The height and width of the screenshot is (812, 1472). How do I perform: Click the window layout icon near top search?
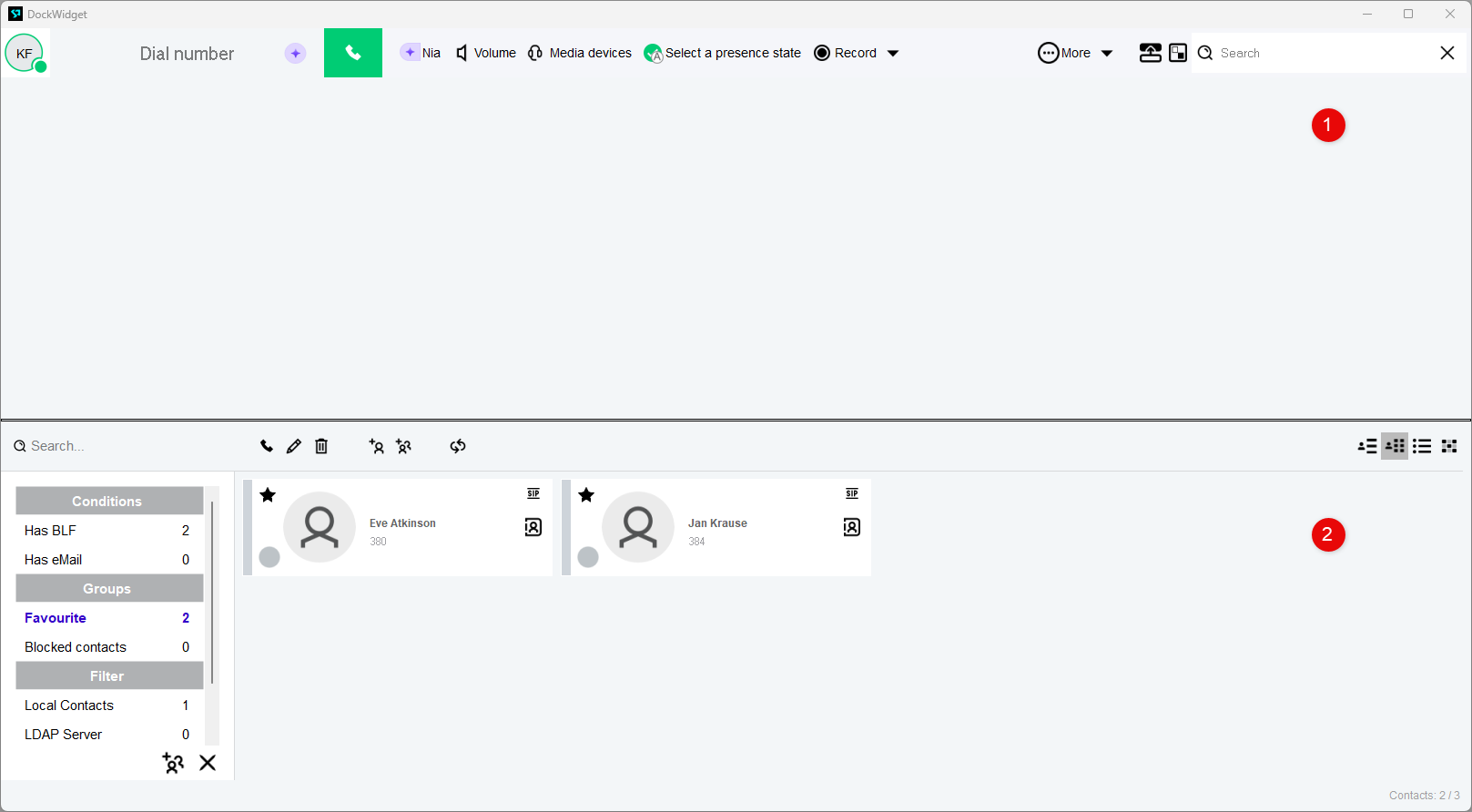(1178, 53)
